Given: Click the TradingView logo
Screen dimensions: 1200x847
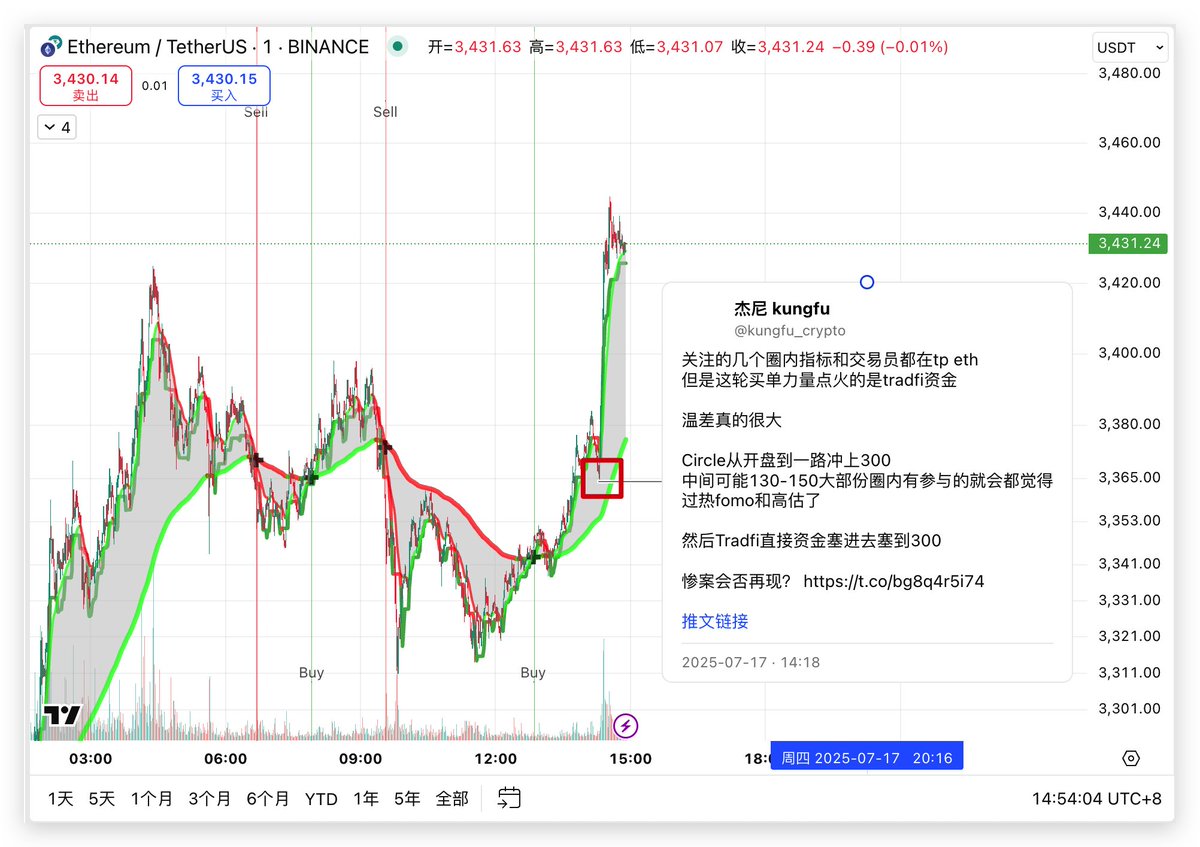Looking at the screenshot, I should [61, 716].
